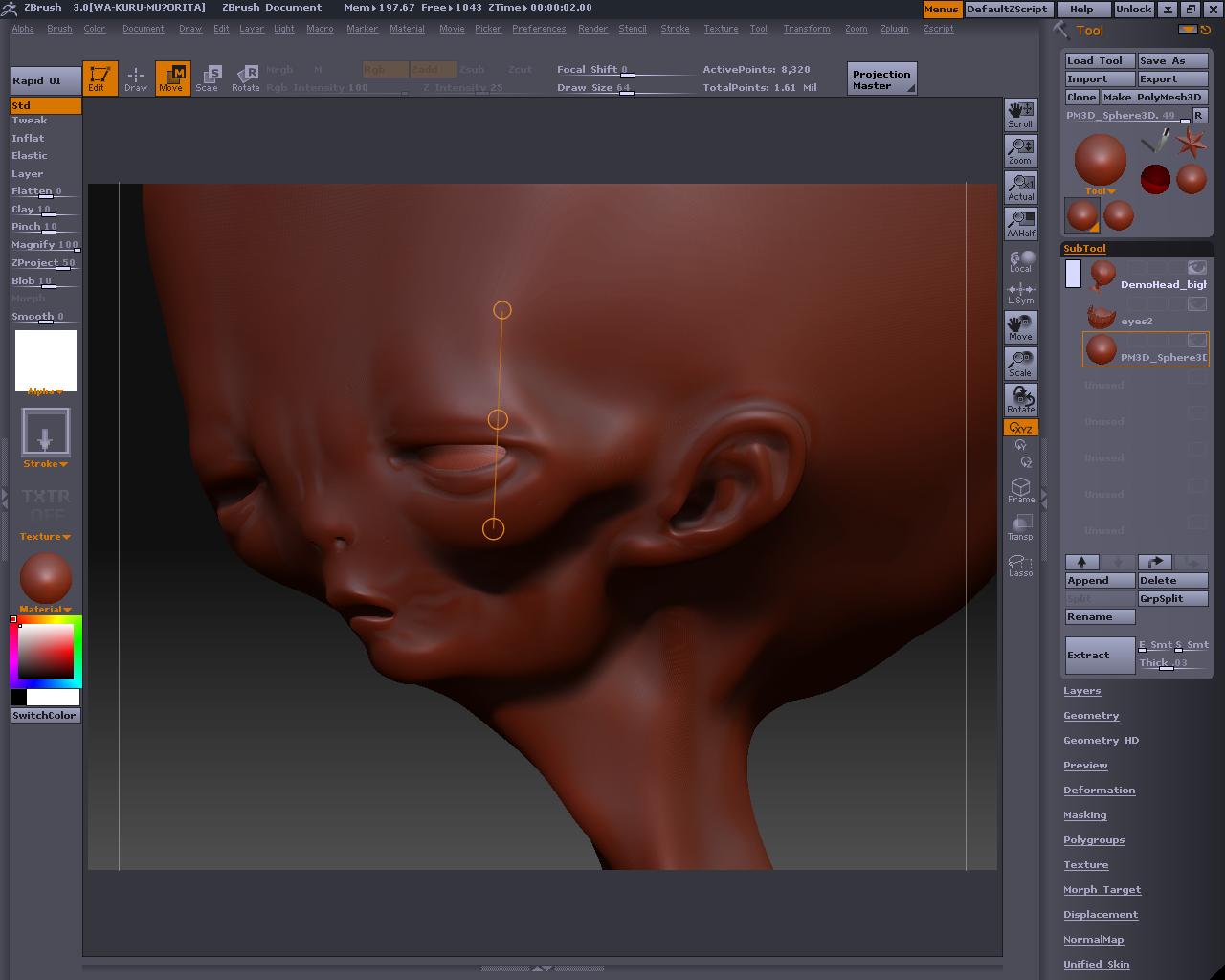
Task: Expand the Layers subpalette
Action: [x=1082, y=691]
